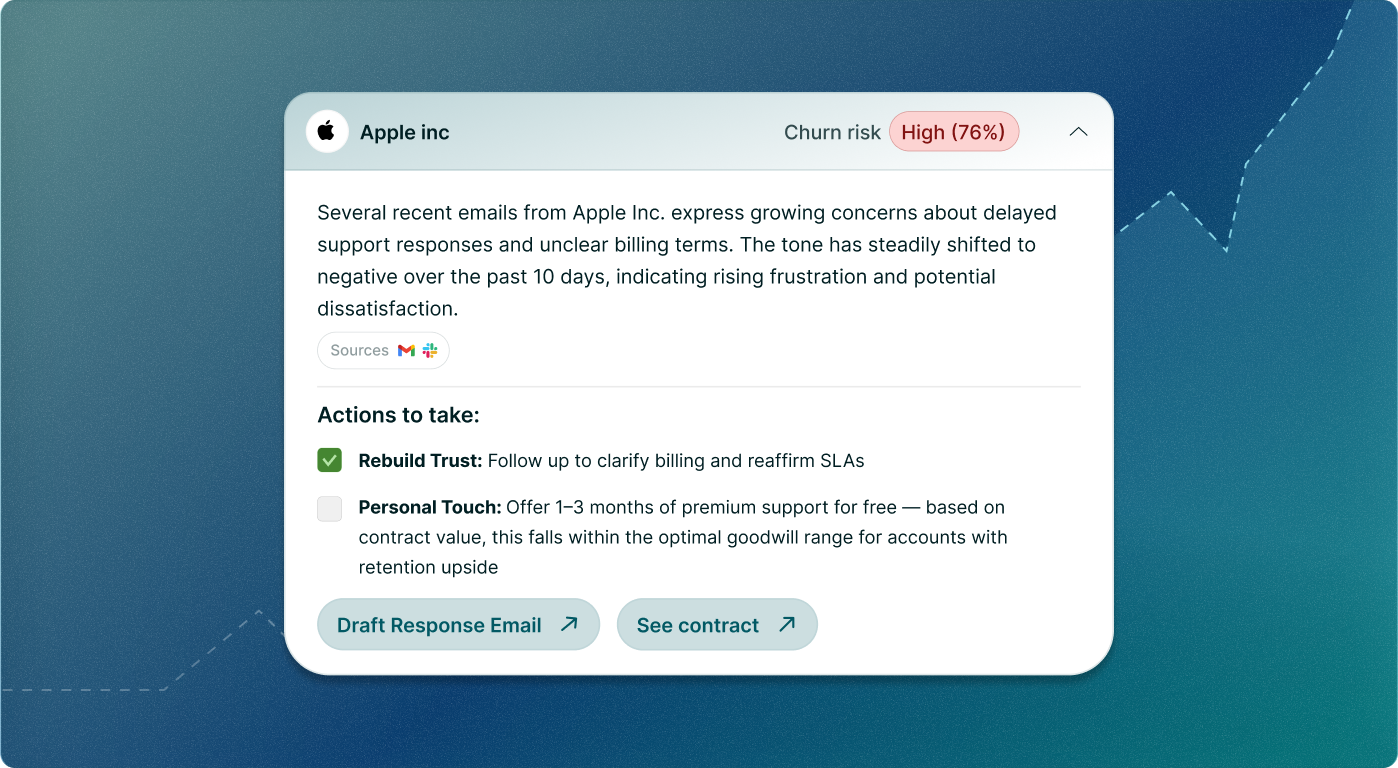Click the High (76%) churn risk badge
This screenshot has height=768, width=1398.
click(x=954, y=132)
